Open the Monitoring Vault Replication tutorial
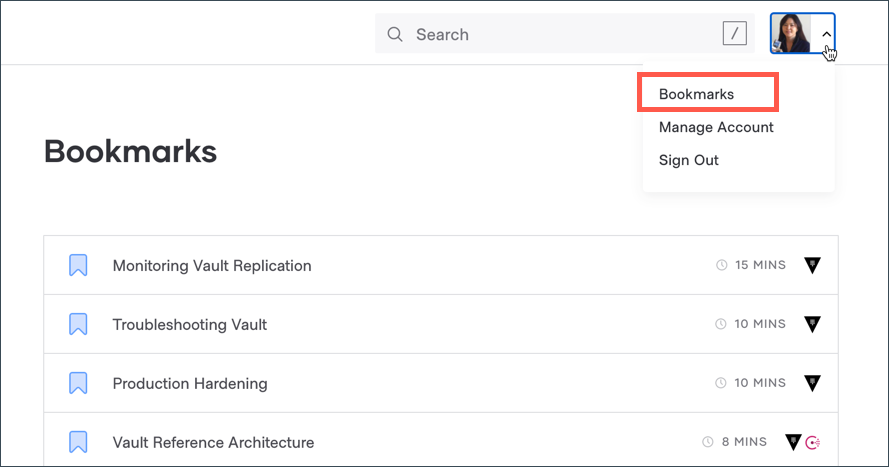The height and width of the screenshot is (467, 889). pos(212,266)
